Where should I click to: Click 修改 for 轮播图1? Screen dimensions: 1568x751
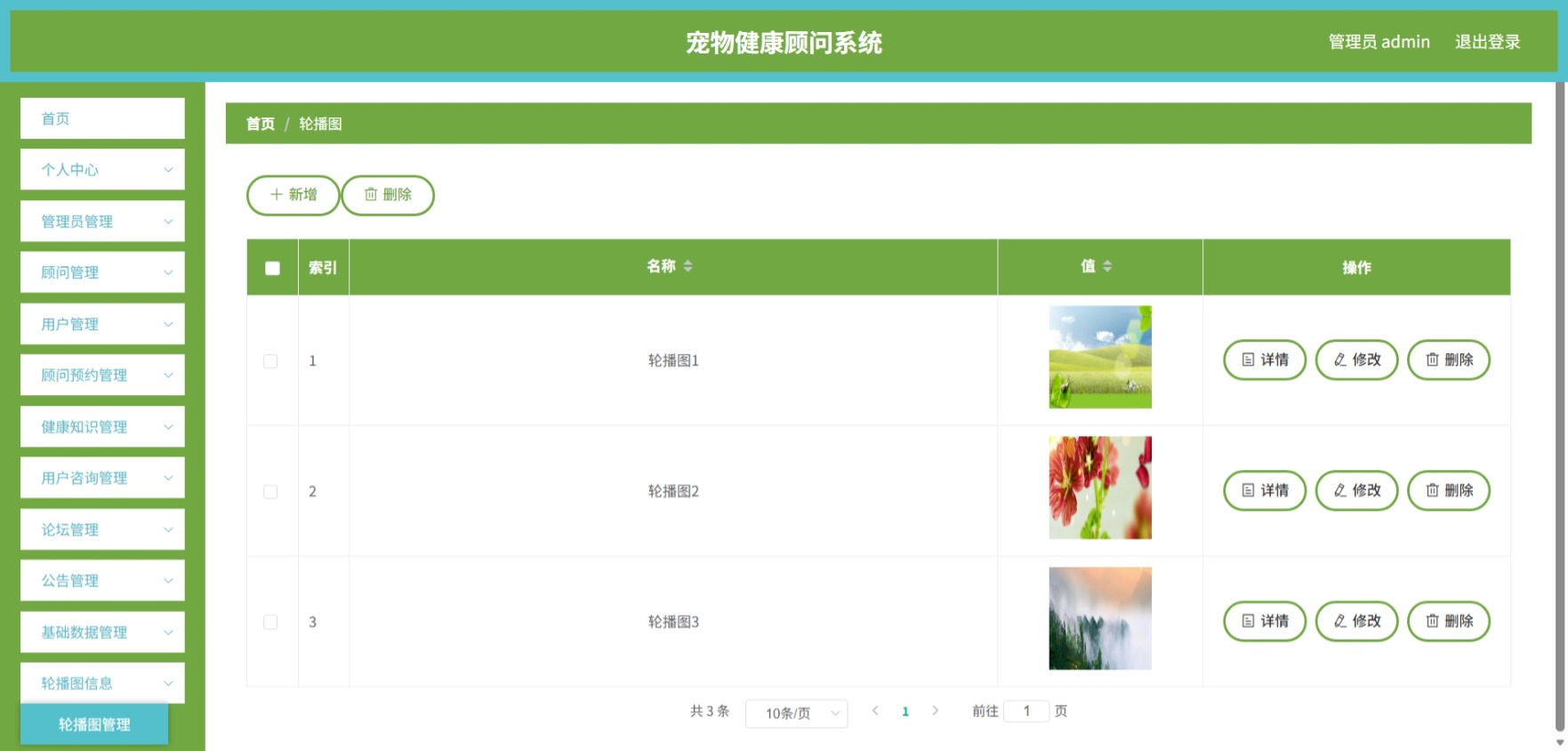1357,360
